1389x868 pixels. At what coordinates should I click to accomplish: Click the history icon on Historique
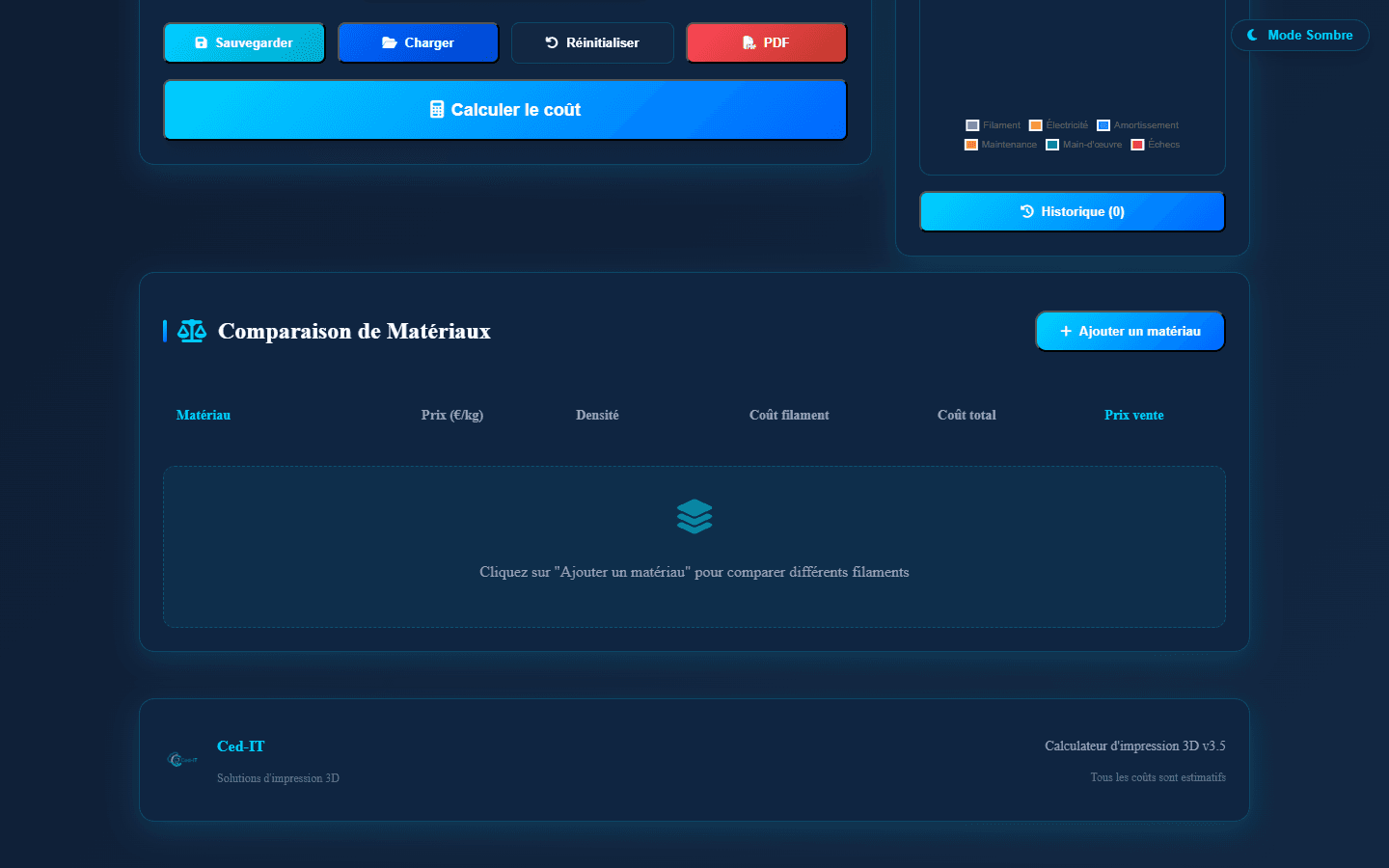1029,211
